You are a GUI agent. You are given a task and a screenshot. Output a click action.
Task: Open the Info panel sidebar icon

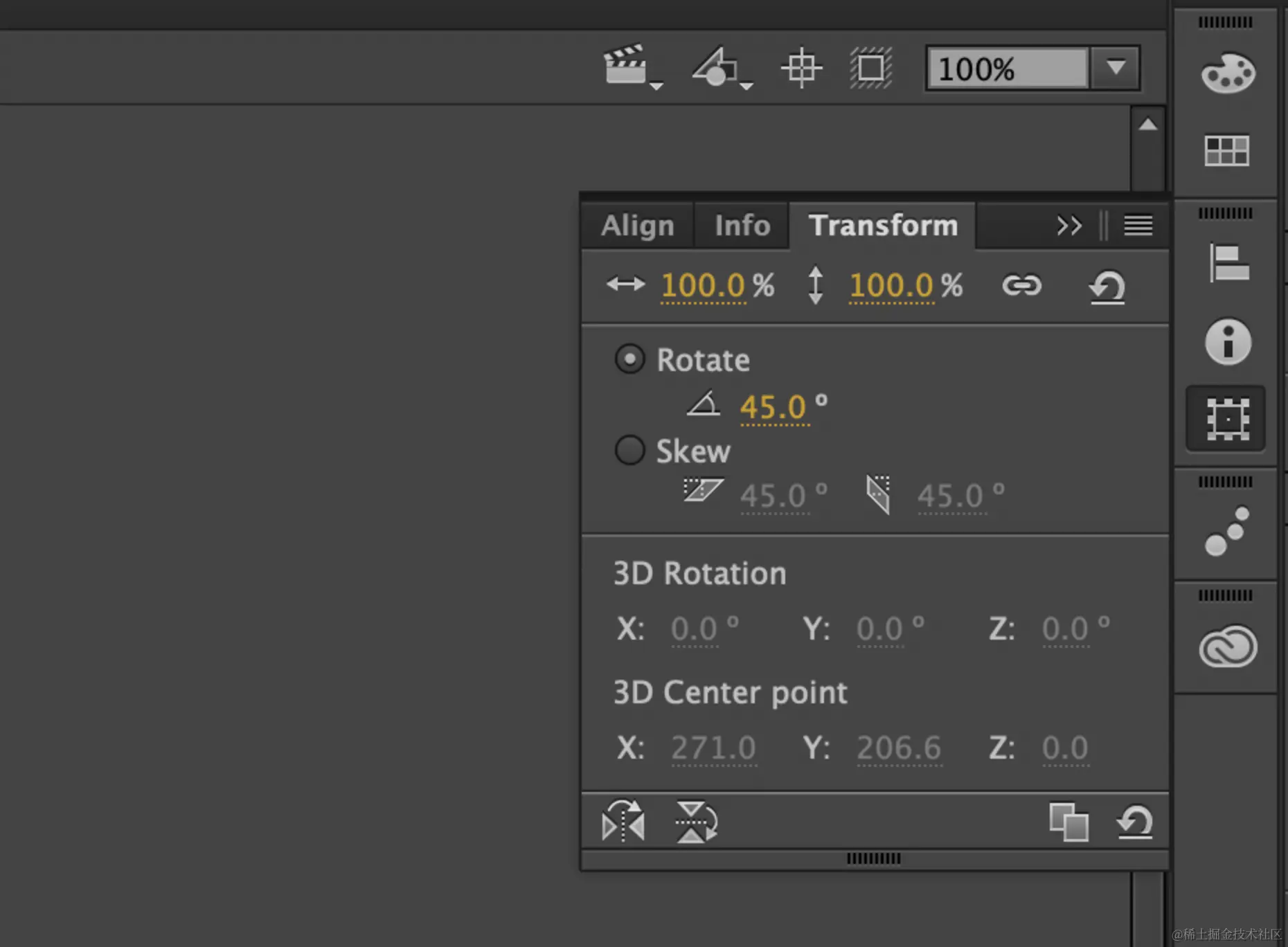pyautogui.click(x=1228, y=342)
